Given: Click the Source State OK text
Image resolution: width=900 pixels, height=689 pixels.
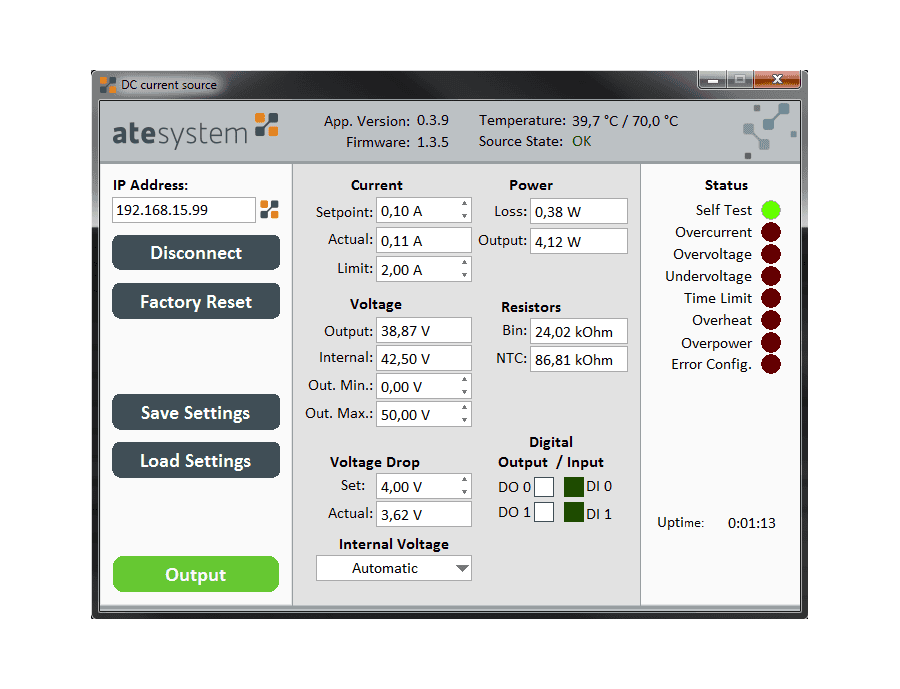Looking at the screenshot, I should coord(581,141).
